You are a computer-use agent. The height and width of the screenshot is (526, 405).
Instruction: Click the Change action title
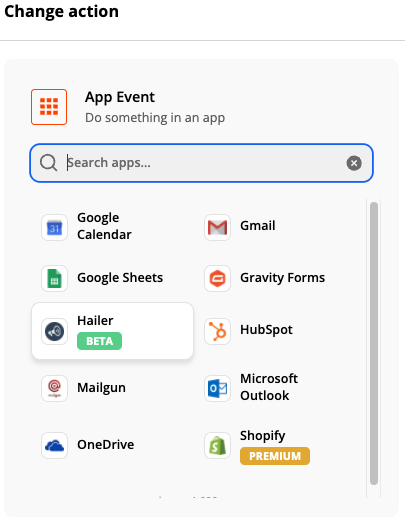click(x=61, y=11)
